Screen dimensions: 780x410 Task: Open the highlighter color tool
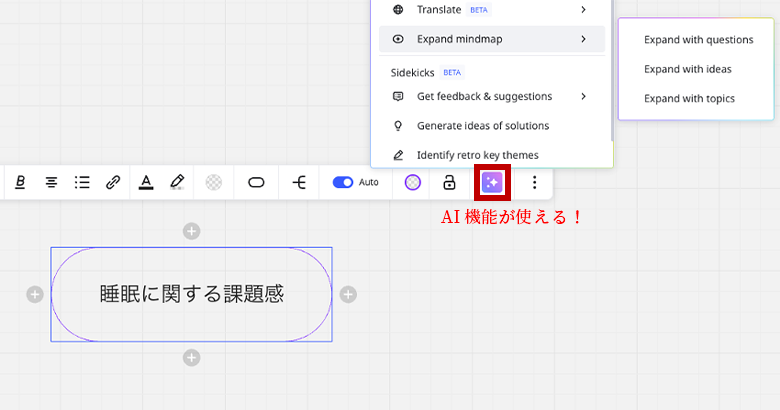(177, 182)
